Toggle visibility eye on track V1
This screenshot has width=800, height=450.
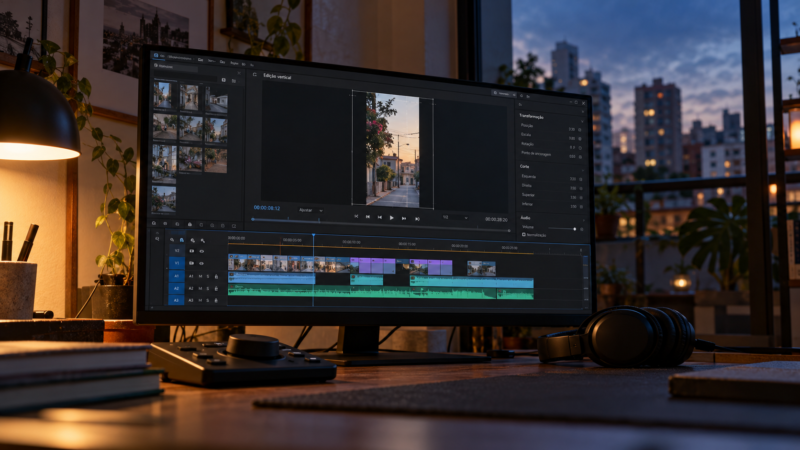click(202, 263)
